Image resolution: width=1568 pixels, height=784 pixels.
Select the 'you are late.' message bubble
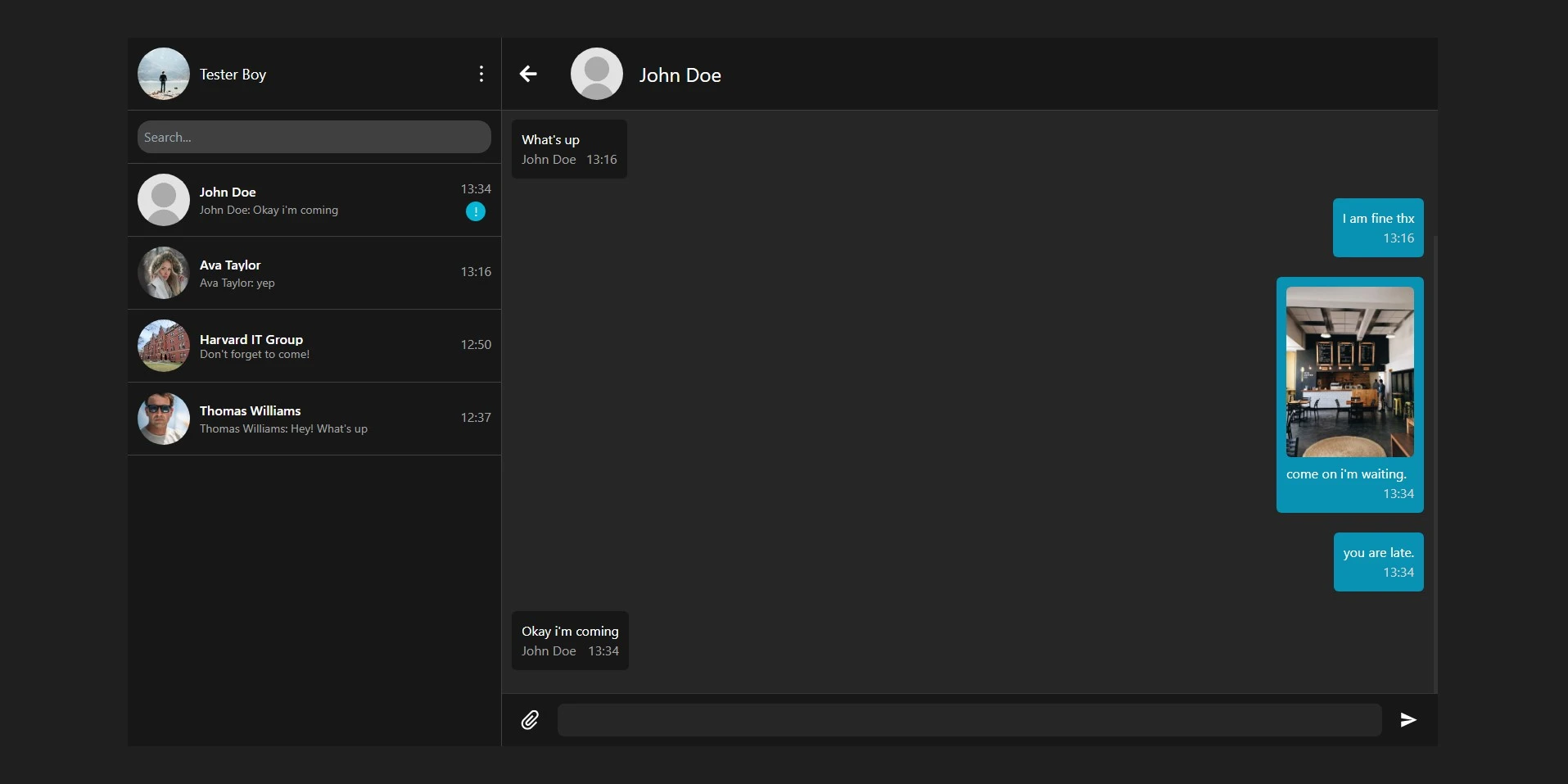click(x=1378, y=562)
